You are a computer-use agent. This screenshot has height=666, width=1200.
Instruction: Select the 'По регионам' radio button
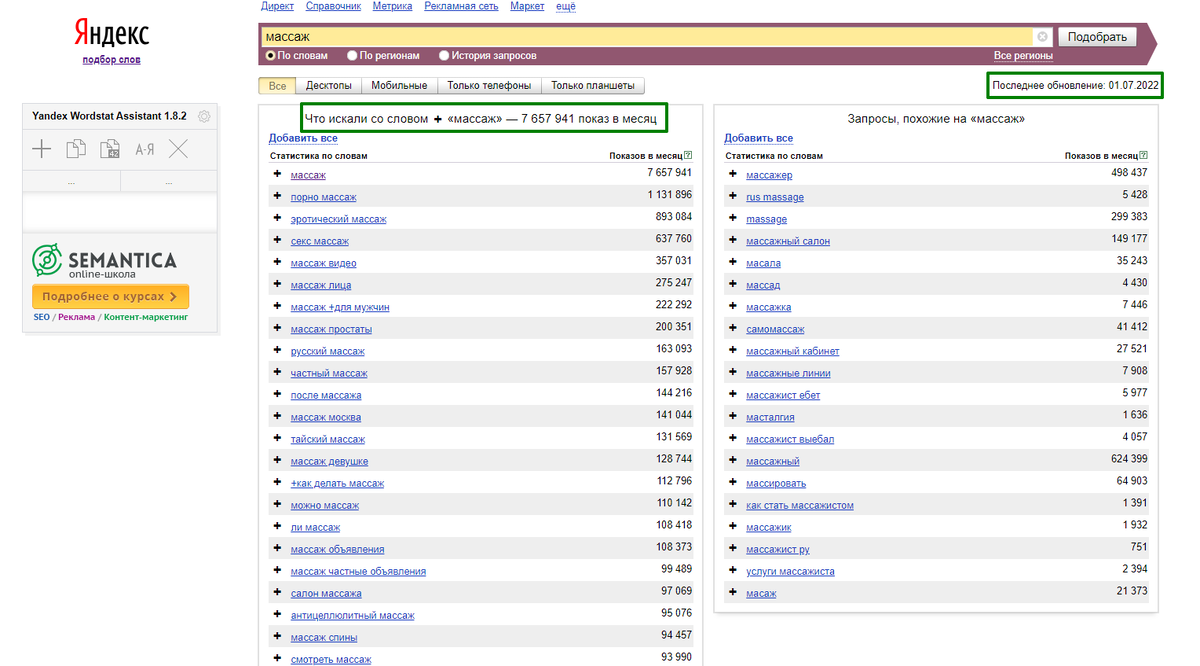(352, 56)
